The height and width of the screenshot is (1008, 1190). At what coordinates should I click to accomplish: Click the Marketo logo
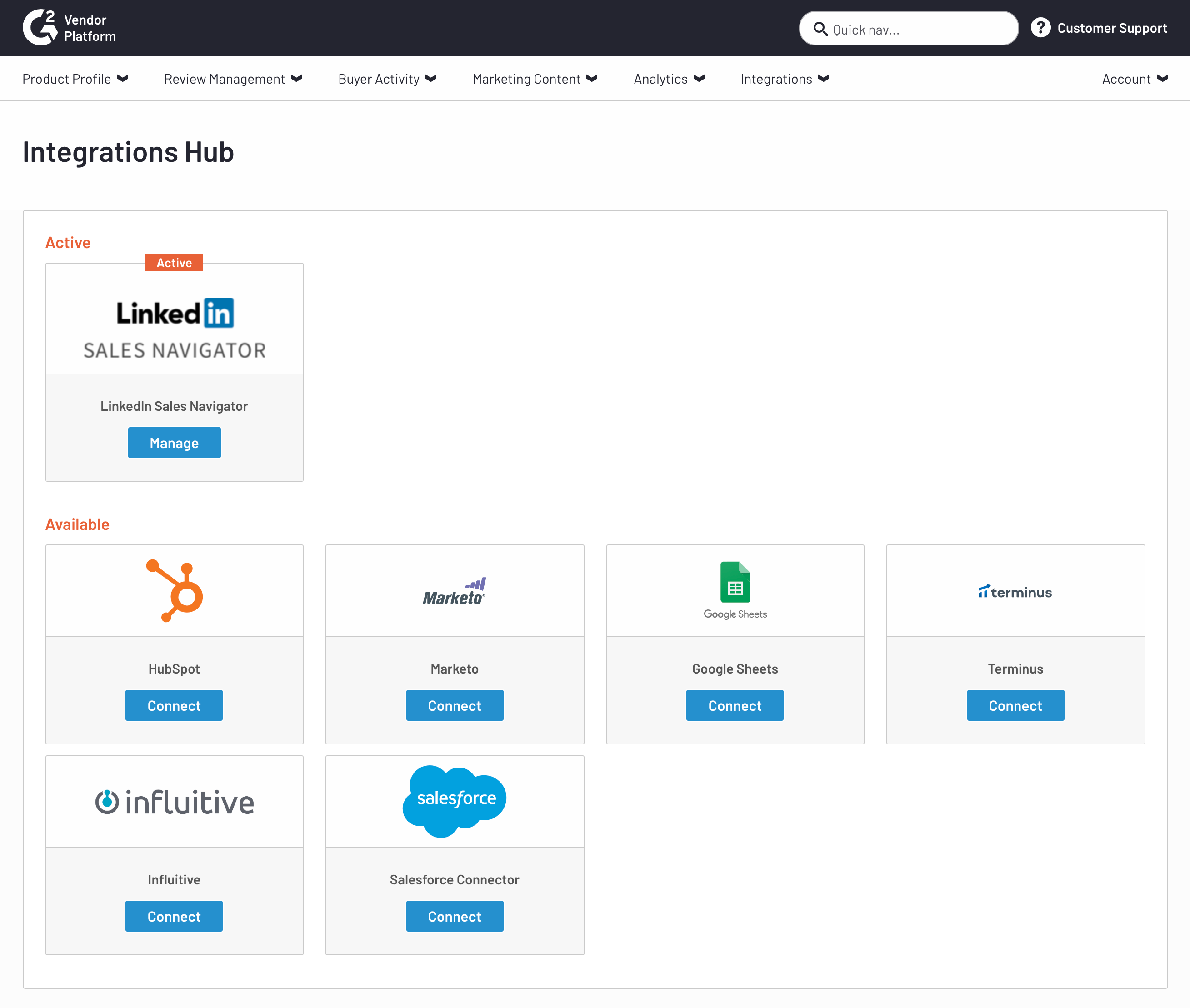click(x=455, y=591)
